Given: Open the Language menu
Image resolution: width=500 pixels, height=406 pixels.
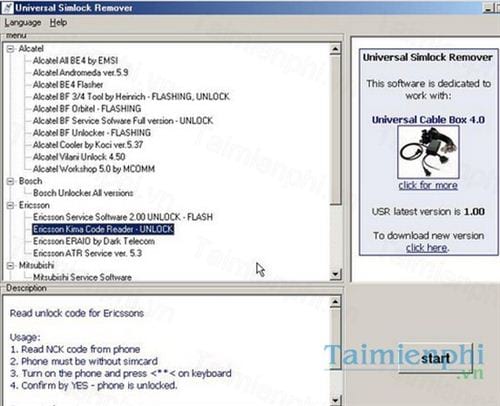Looking at the screenshot, I should click(23, 23).
